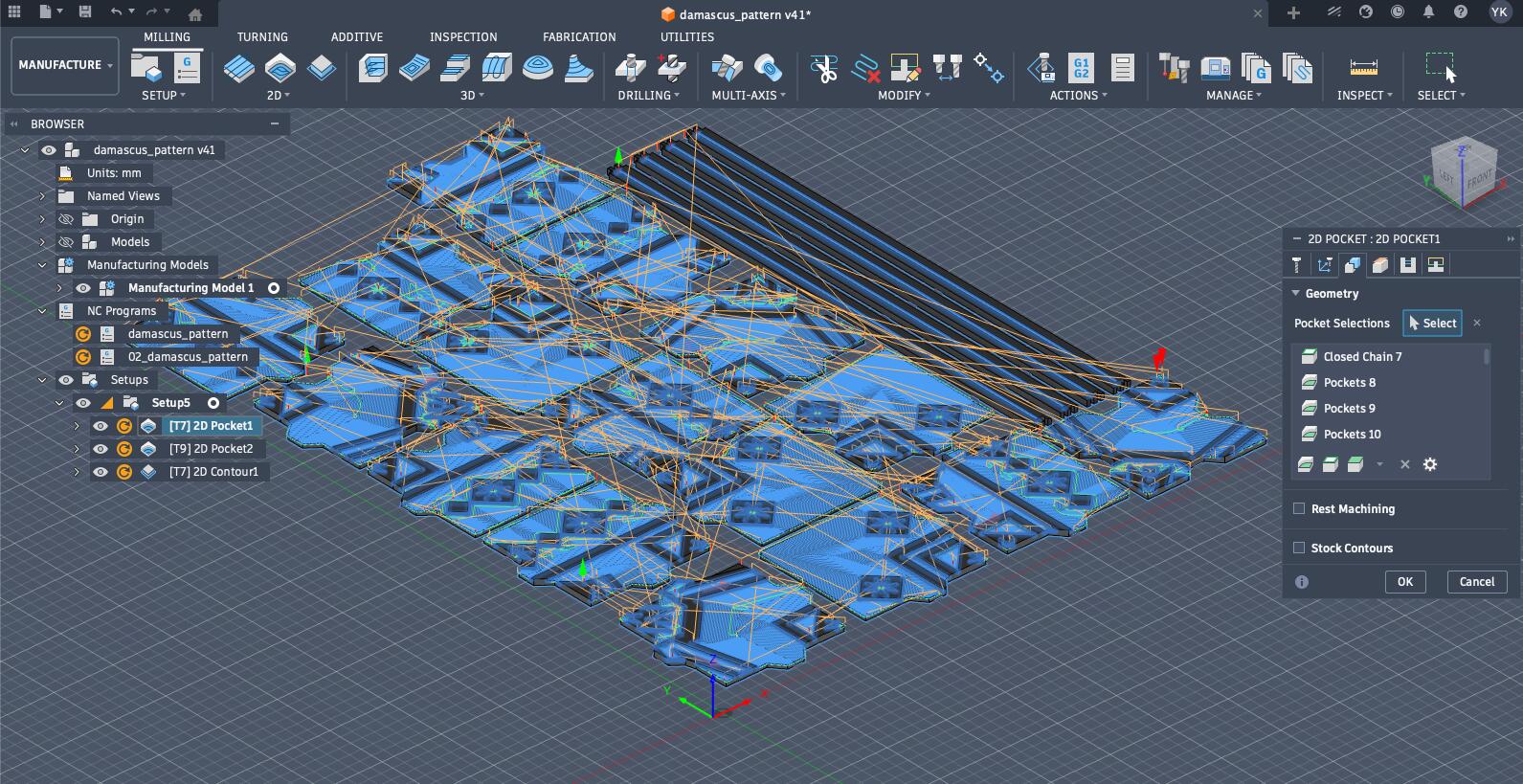
Task: Select the Swarf multi-axis tool icon
Action: (x=727, y=68)
